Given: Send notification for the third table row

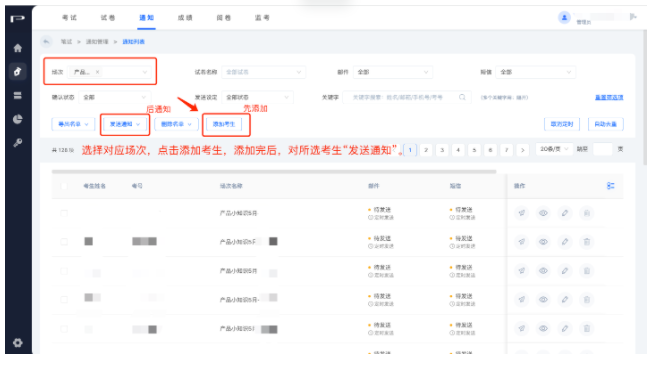Looking at the screenshot, I should tap(521, 271).
